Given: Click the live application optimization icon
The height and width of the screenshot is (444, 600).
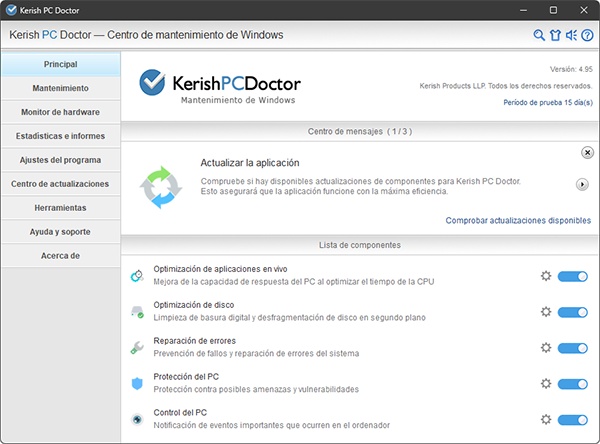Looking at the screenshot, I should (x=137, y=276).
